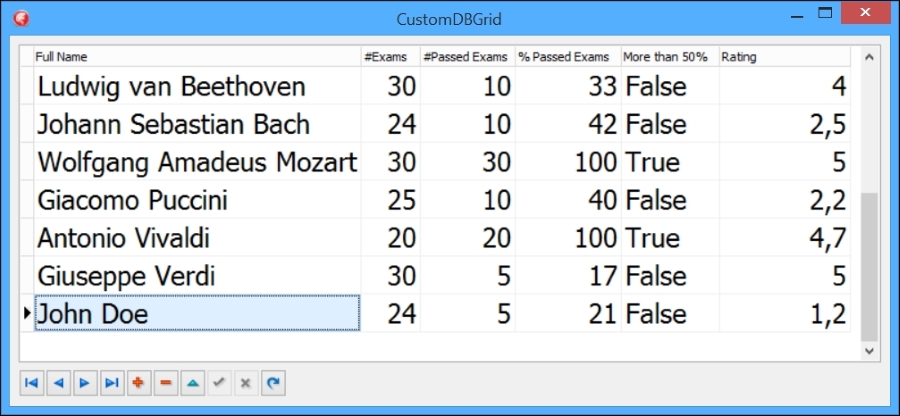Select the Wolfgang Amadeus Mozart name cell

(197, 162)
